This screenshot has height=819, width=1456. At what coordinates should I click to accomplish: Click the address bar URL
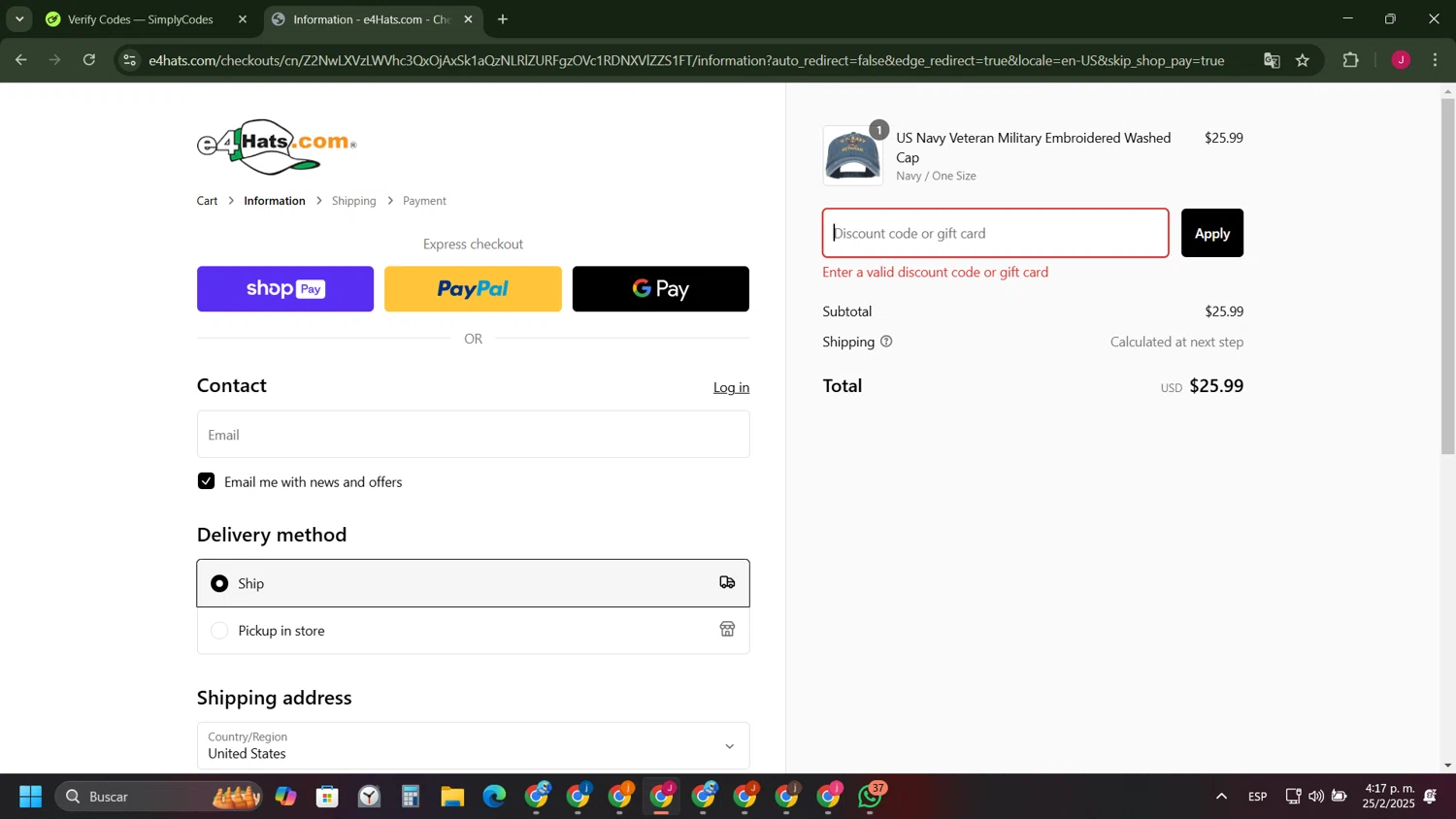tap(686, 60)
